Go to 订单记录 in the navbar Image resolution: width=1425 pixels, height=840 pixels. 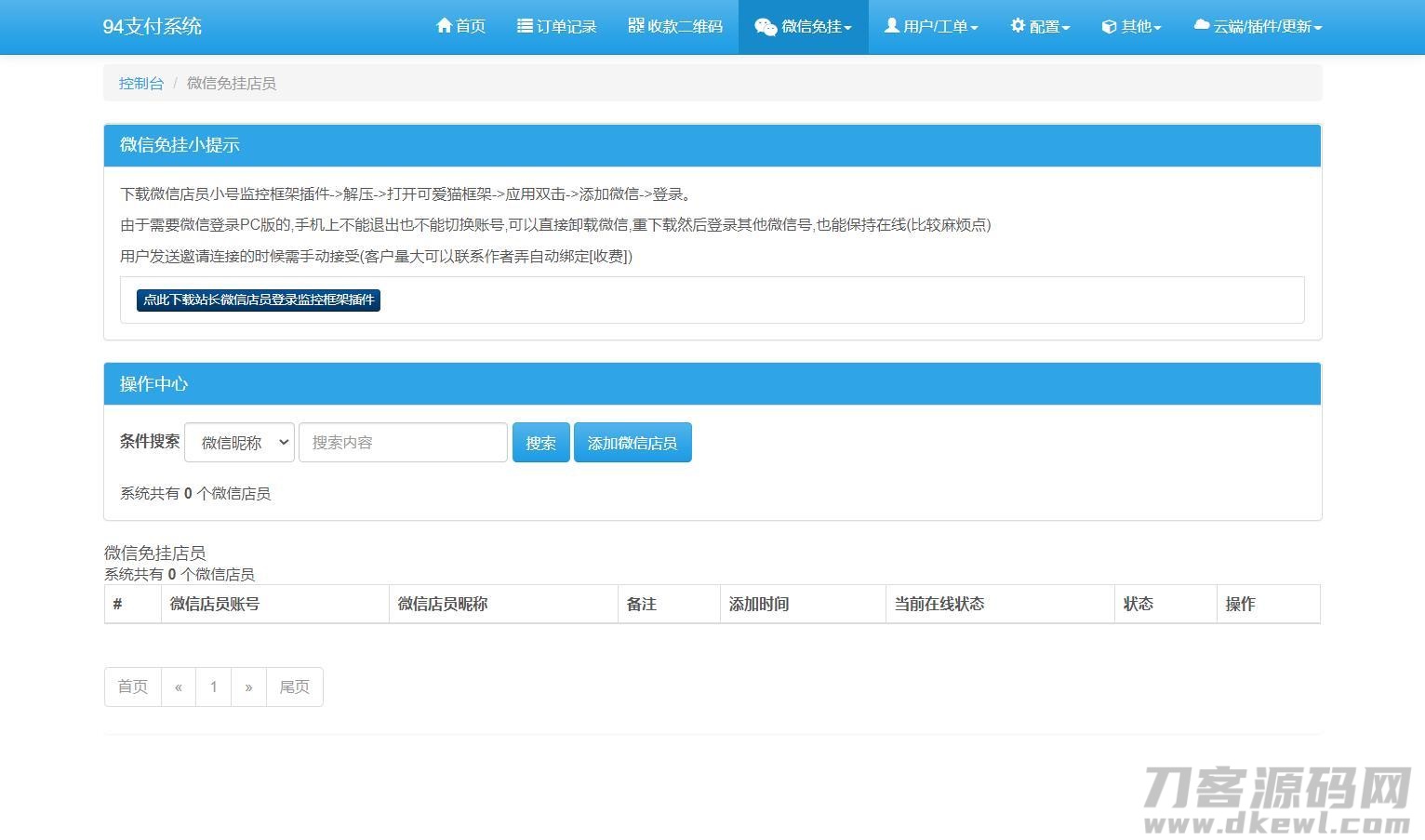click(557, 27)
